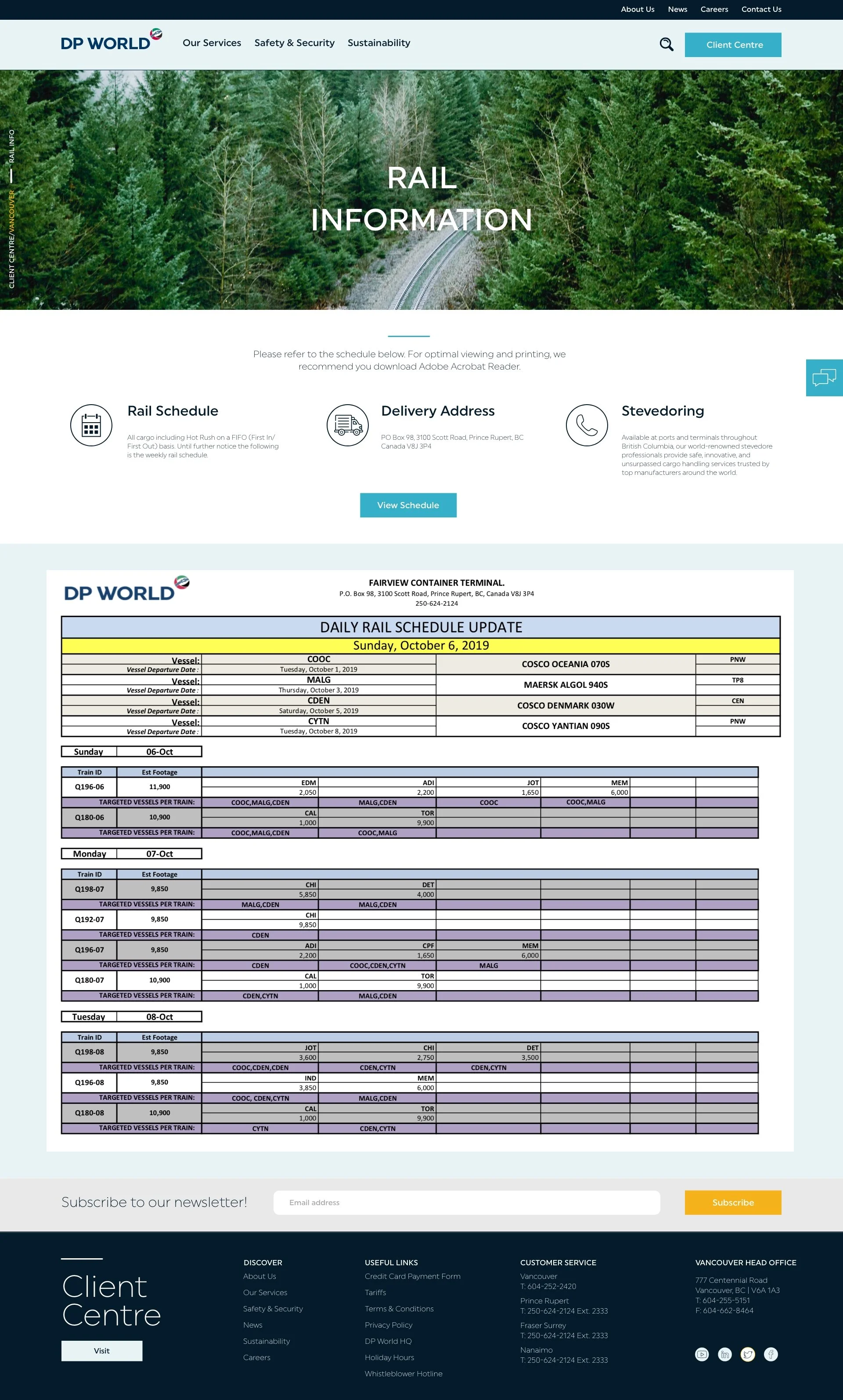The width and height of the screenshot is (843, 1400).
Task: Open the DP World HQ link
Action: [388, 1342]
